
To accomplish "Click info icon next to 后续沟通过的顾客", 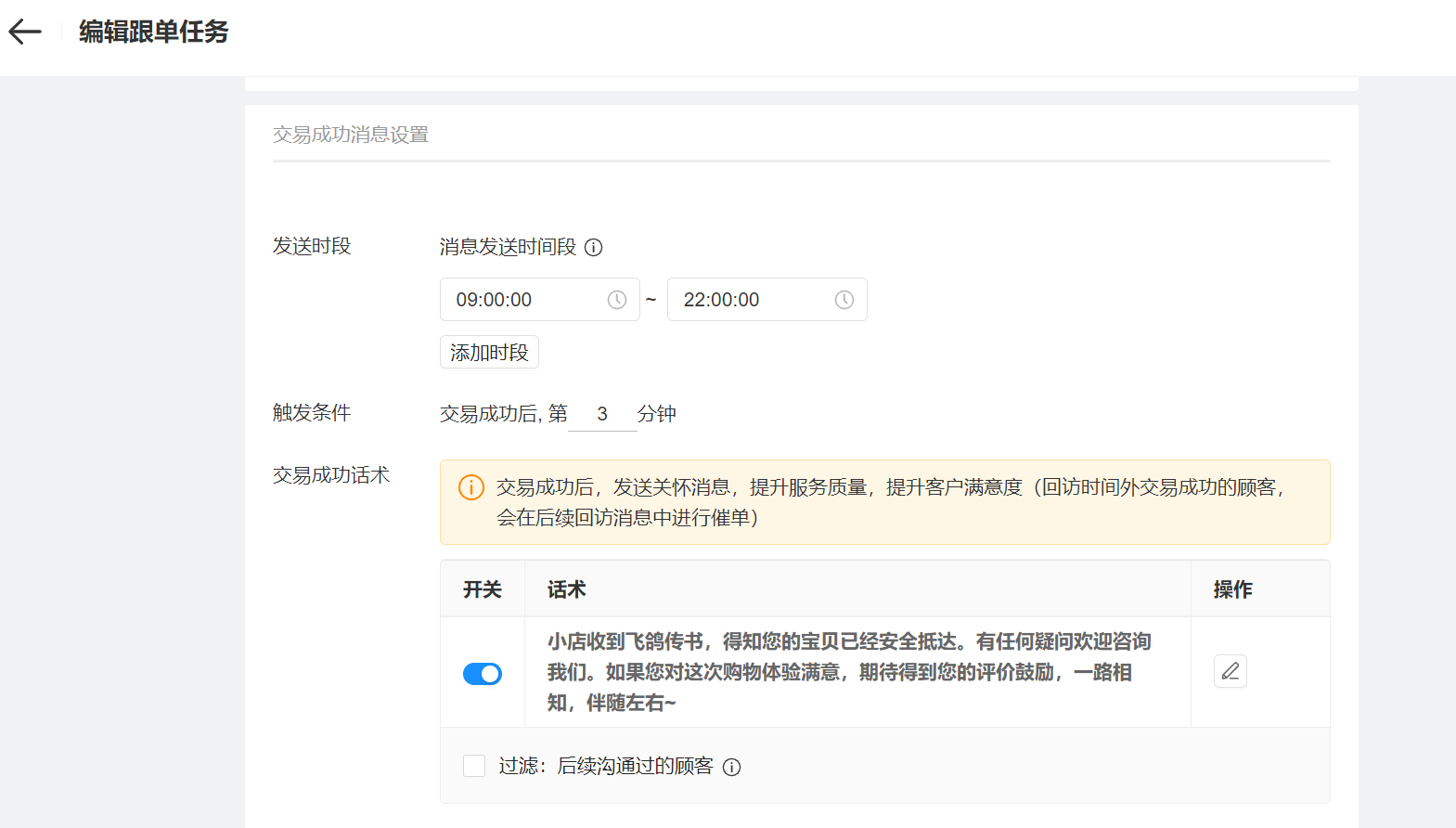I will coord(731,767).
